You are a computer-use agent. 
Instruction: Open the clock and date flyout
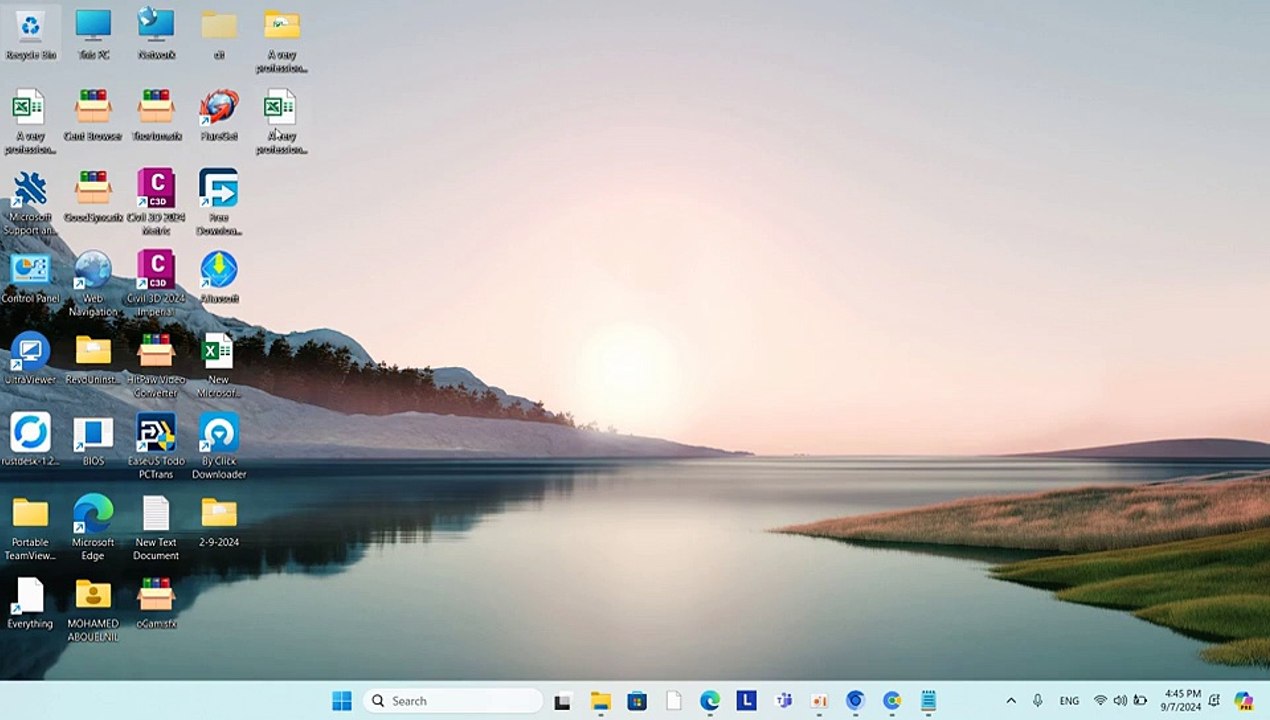tap(1183, 701)
